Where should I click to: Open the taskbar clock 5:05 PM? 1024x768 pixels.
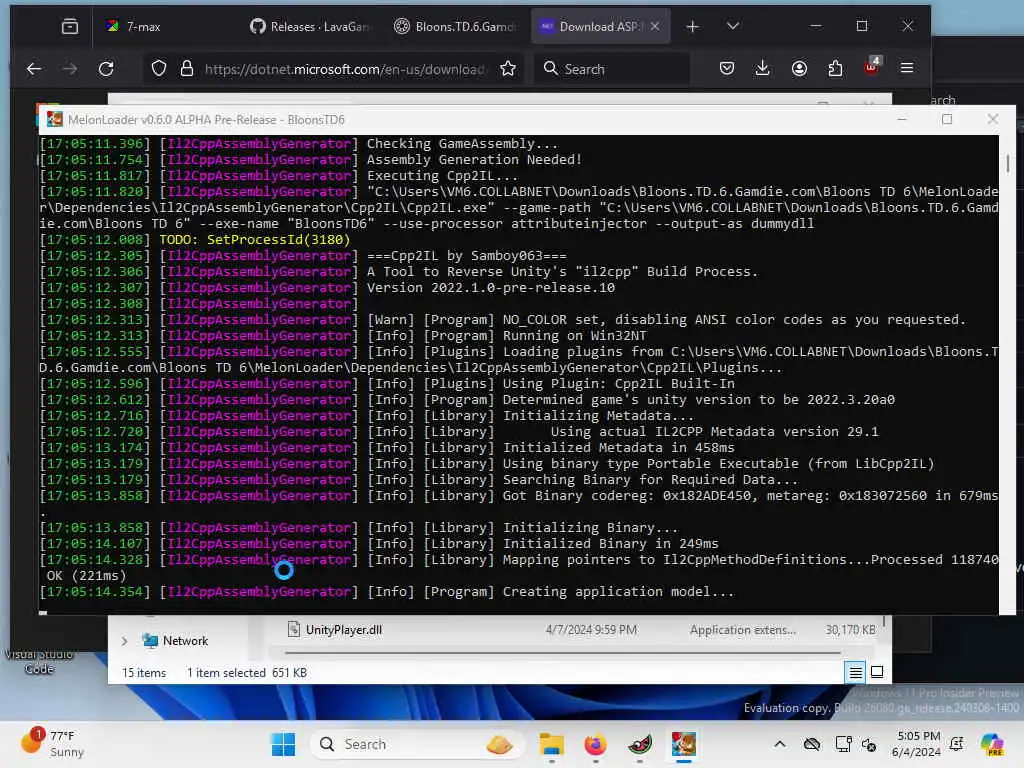pos(917,744)
